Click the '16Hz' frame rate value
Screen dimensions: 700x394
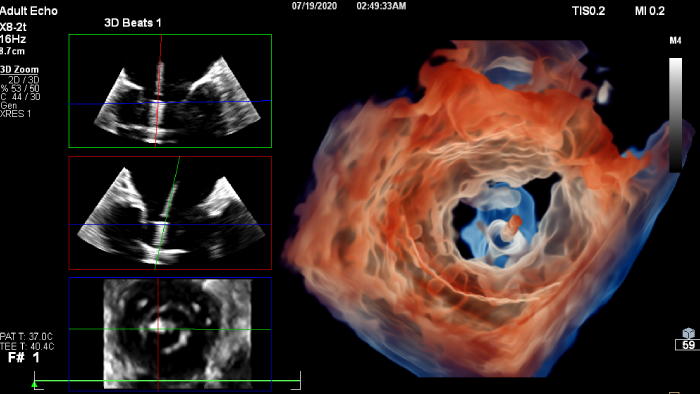[13, 39]
